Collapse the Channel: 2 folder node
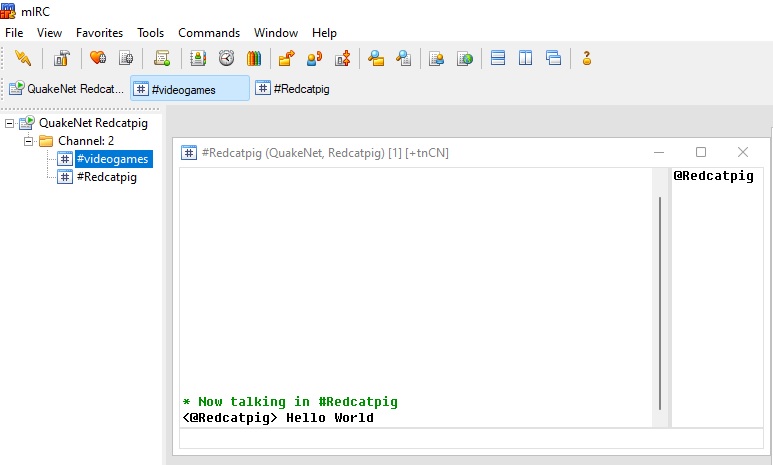The width and height of the screenshot is (773, 465). 29,142
